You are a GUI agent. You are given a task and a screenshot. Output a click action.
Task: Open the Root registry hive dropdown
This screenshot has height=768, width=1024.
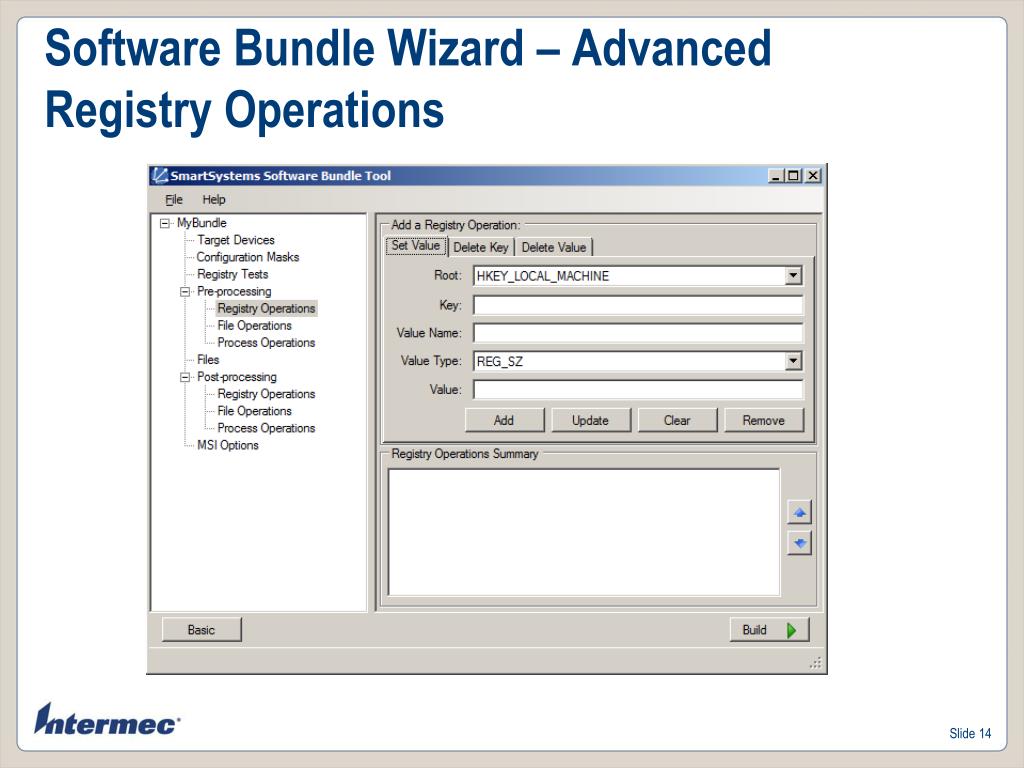click(793, 276)
